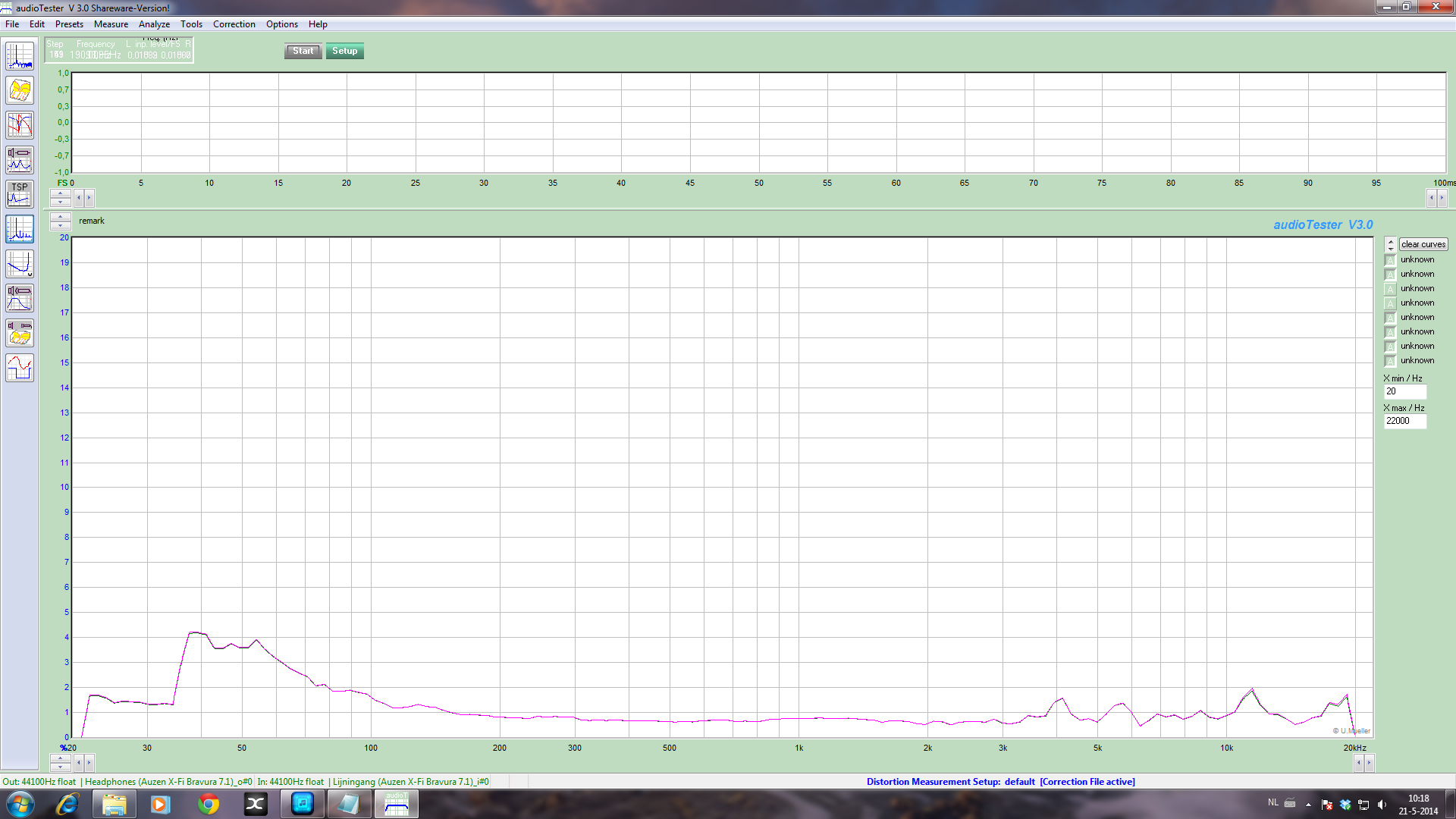Open the Presets menu
1456x819 pixels.
[x=69, y=24]
